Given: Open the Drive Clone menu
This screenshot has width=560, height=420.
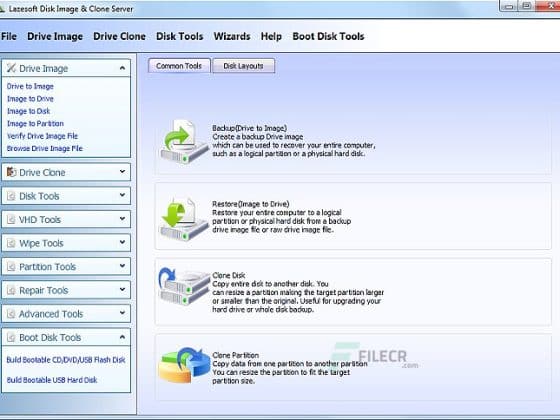Looking at the screenshot, I should 119,36.
